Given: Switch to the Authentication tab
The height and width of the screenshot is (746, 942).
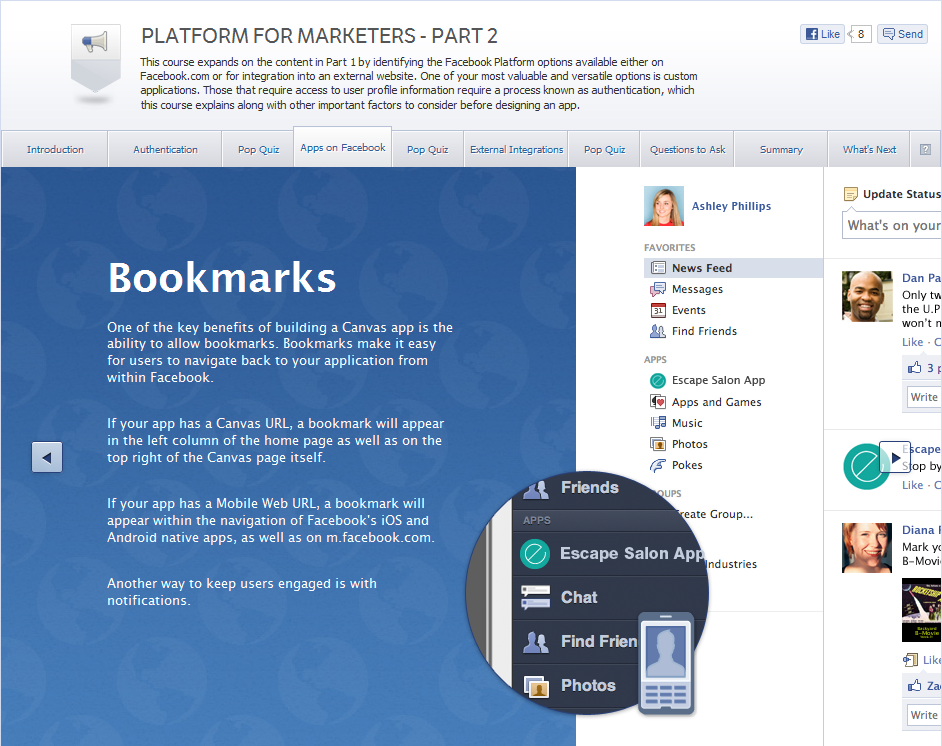Looking at the screenshot, I should pyautogui.click(x=165, y=150).
